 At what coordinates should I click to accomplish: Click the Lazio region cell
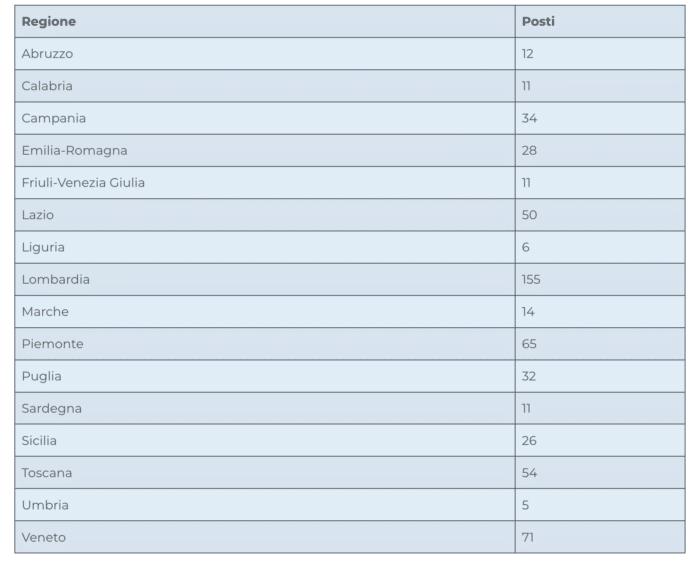pyautogui.click(x=38, y=215)
